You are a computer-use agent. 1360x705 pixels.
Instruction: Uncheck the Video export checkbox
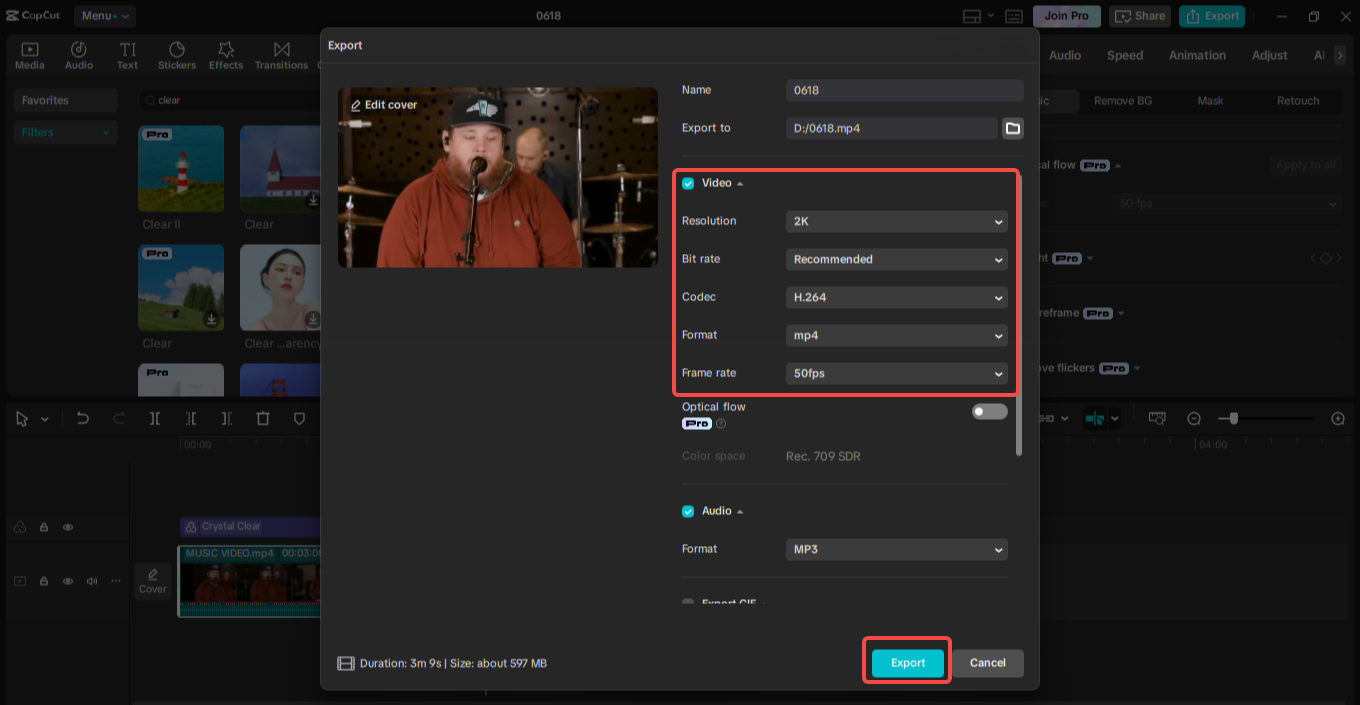[687, 183]
